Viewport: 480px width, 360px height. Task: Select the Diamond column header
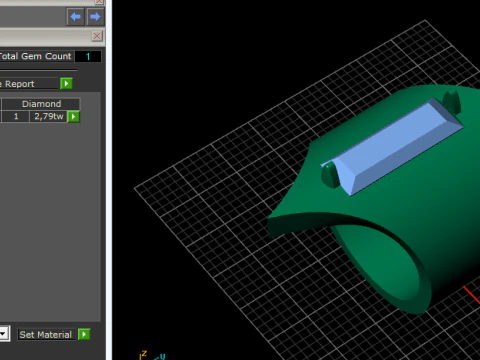click(41, 104)
